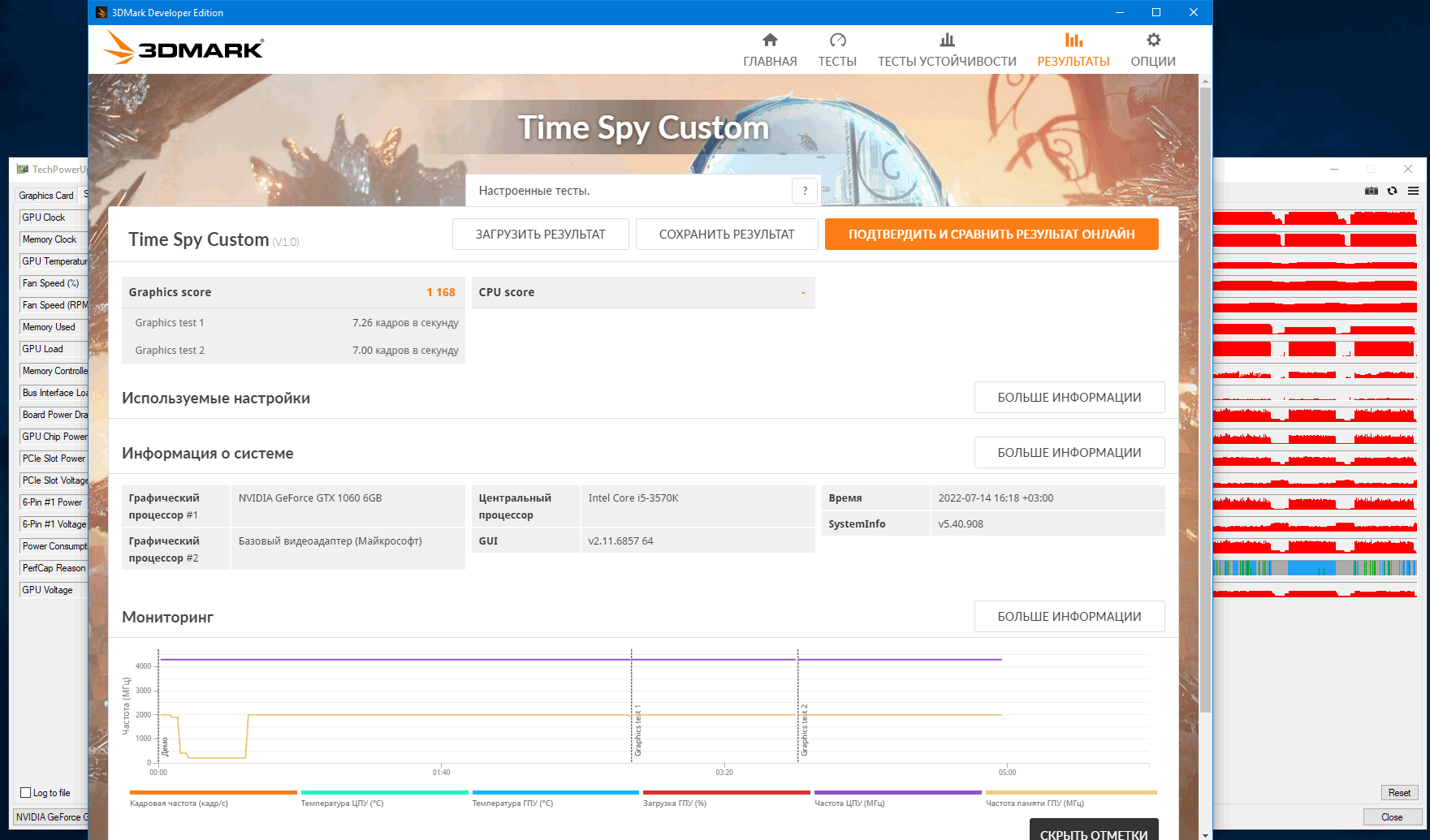Click orange ПОДТВЕРДИТЬ И СРАВНИТЬ РЕЗУЛЬТАТ ОНЛАЙН button

[x=991, y=235]
